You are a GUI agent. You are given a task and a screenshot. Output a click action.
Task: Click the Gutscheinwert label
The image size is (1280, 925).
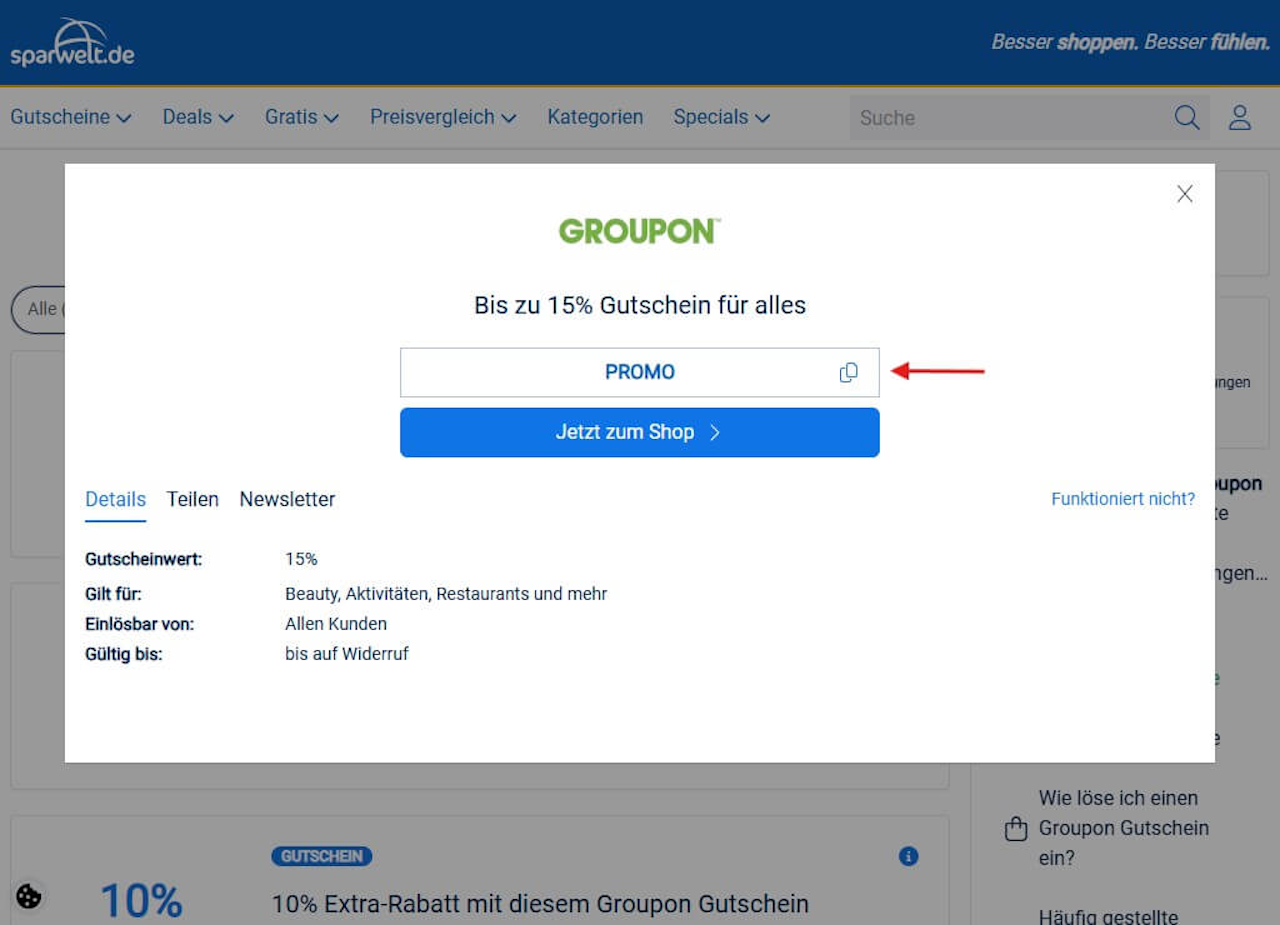143,559
